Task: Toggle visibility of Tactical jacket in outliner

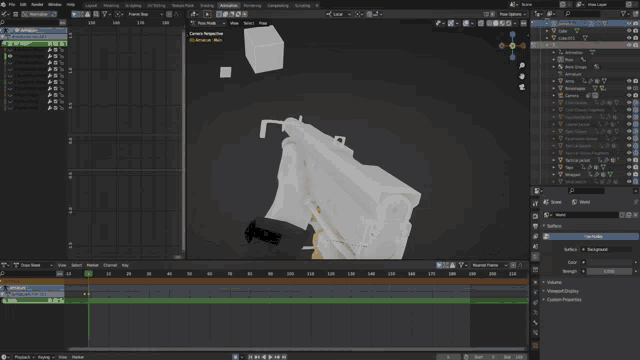Action: coord(629,160)
